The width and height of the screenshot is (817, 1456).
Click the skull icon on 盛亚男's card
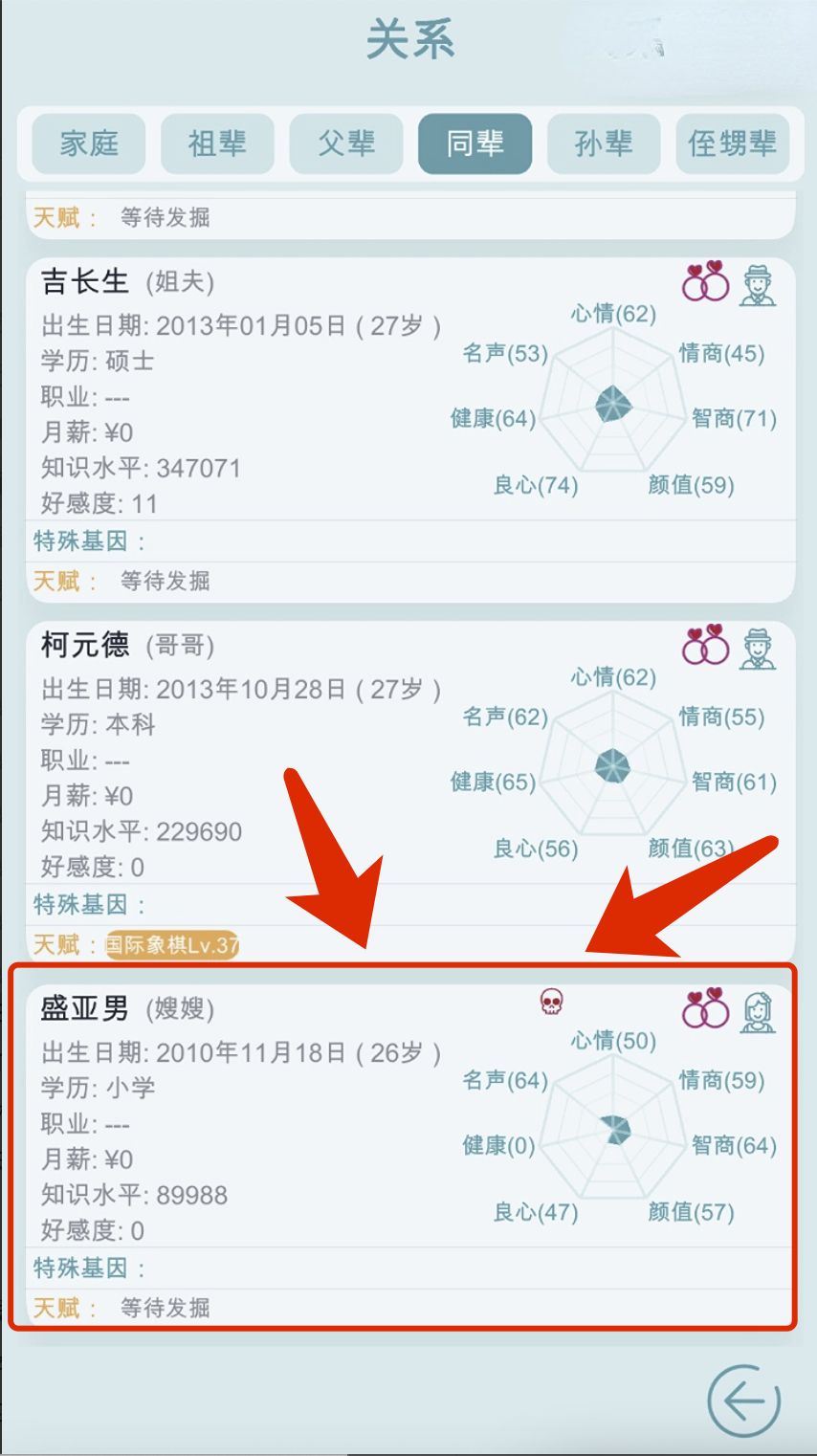pyautogui.click(x=551, y=1002)
